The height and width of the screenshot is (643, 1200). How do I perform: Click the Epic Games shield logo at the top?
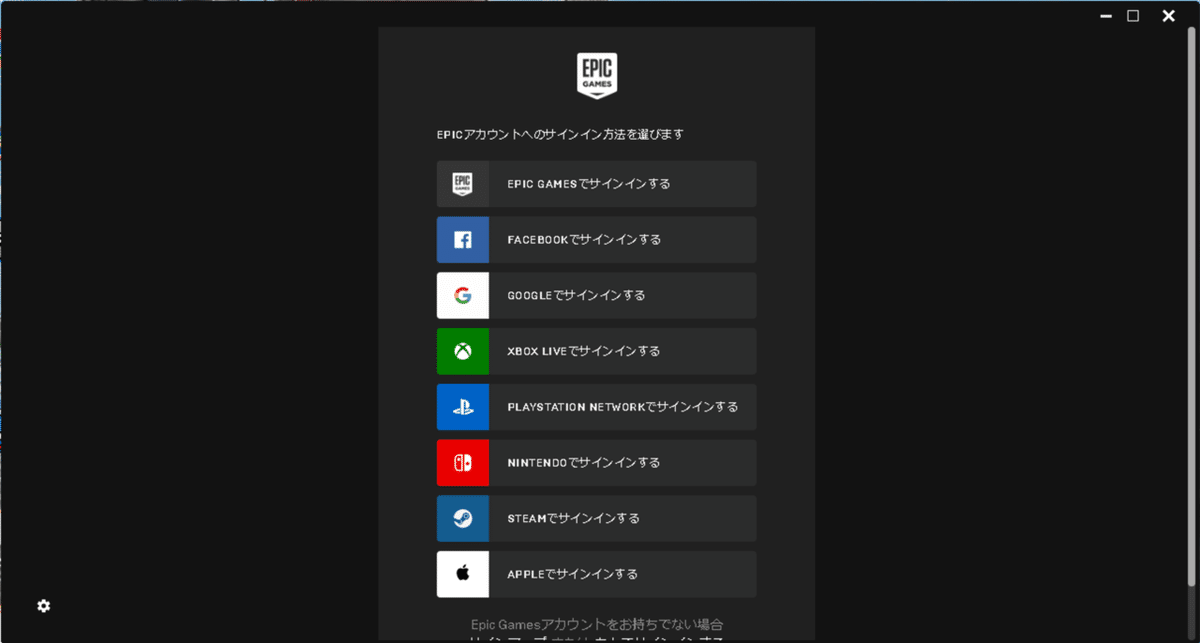(597, 75)
